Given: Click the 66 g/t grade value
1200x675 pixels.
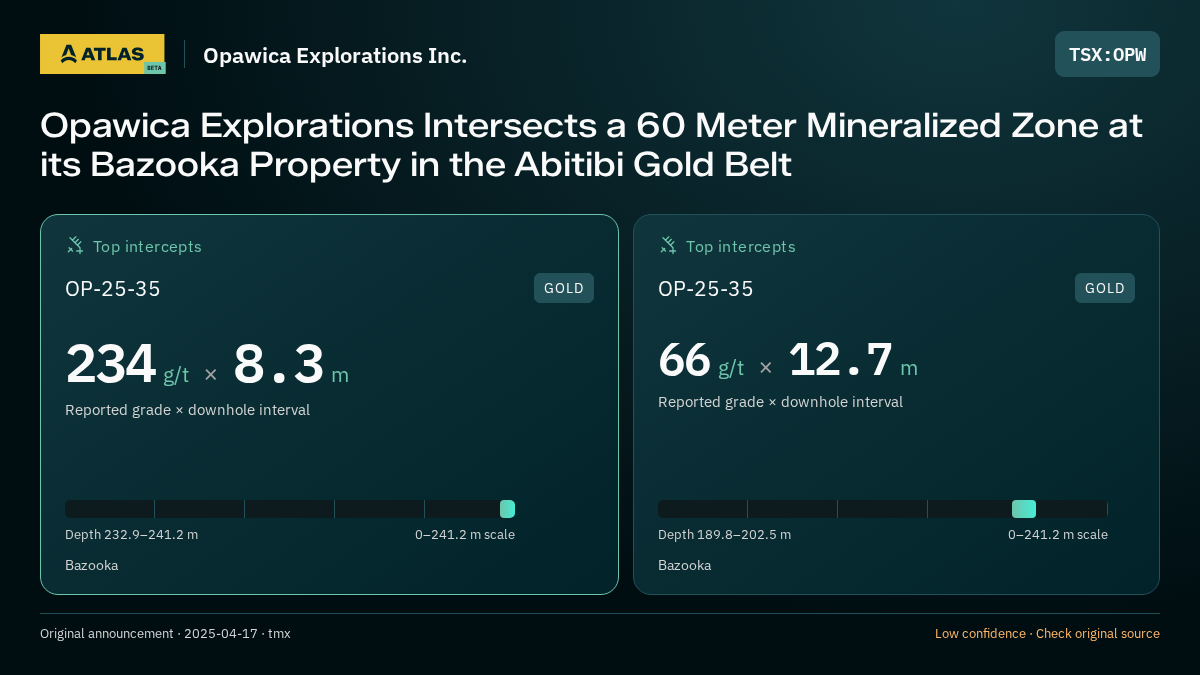Looking at the screenshot, I should tap(701, 360).
